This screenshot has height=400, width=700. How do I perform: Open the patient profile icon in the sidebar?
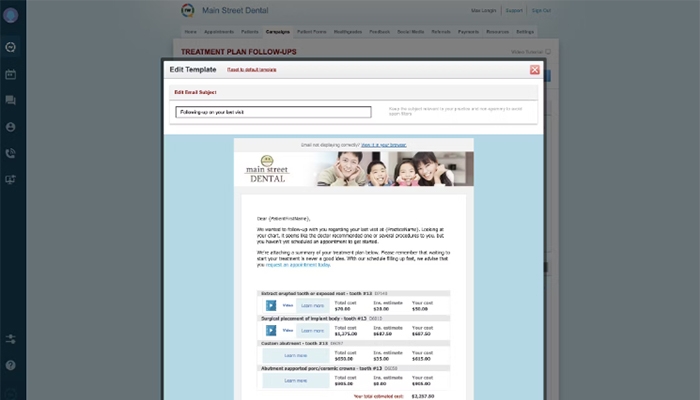[10, 127]
